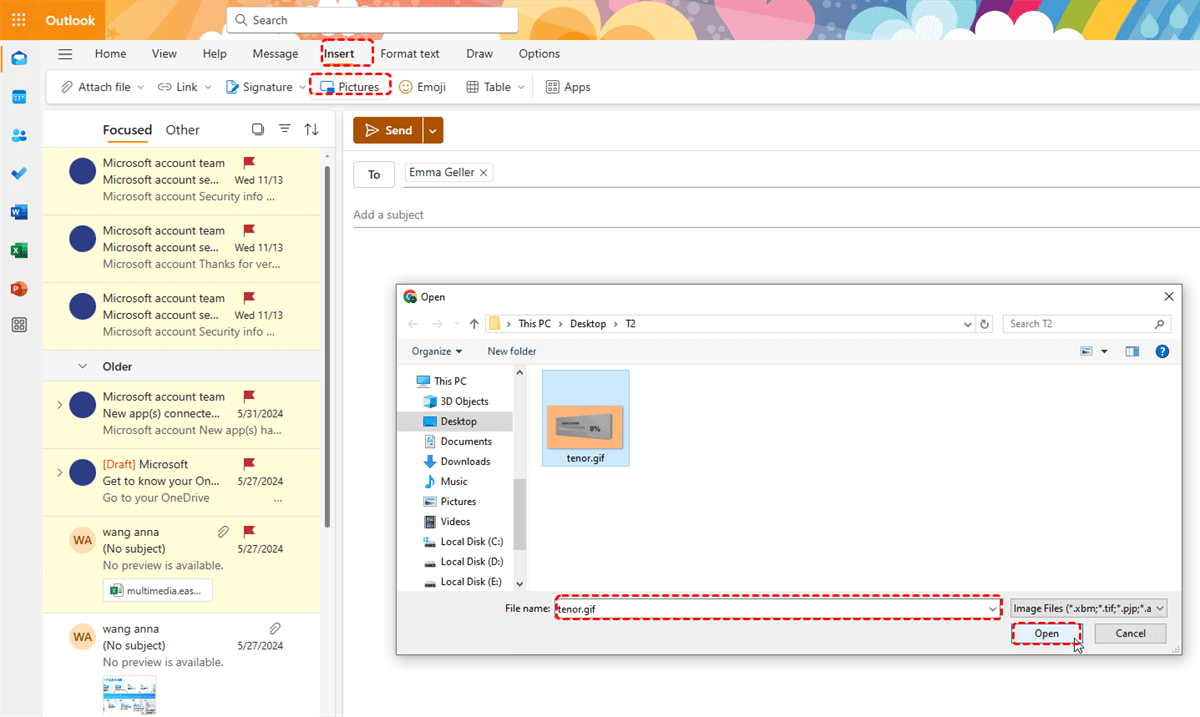The image size is (1200, 717).
Task: Switch to the Format text tab
Action: (410, 54)
